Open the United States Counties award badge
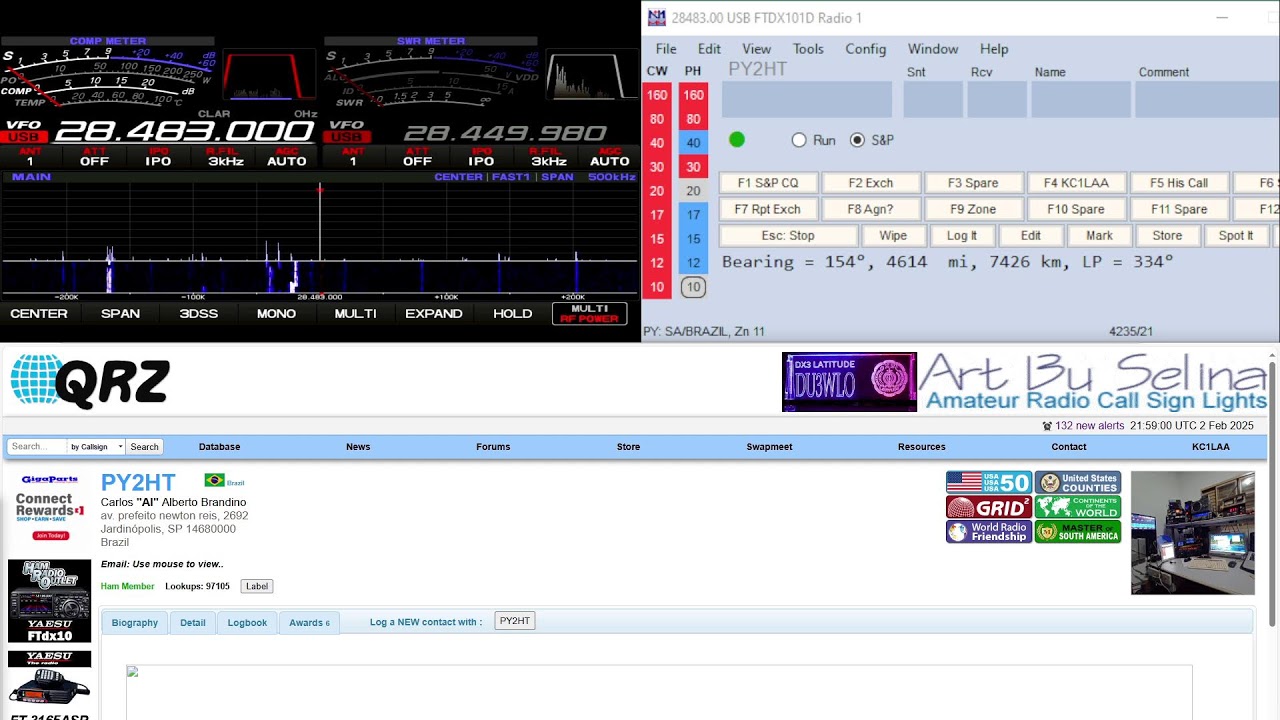1280x720 pixels. point(1078,483)
